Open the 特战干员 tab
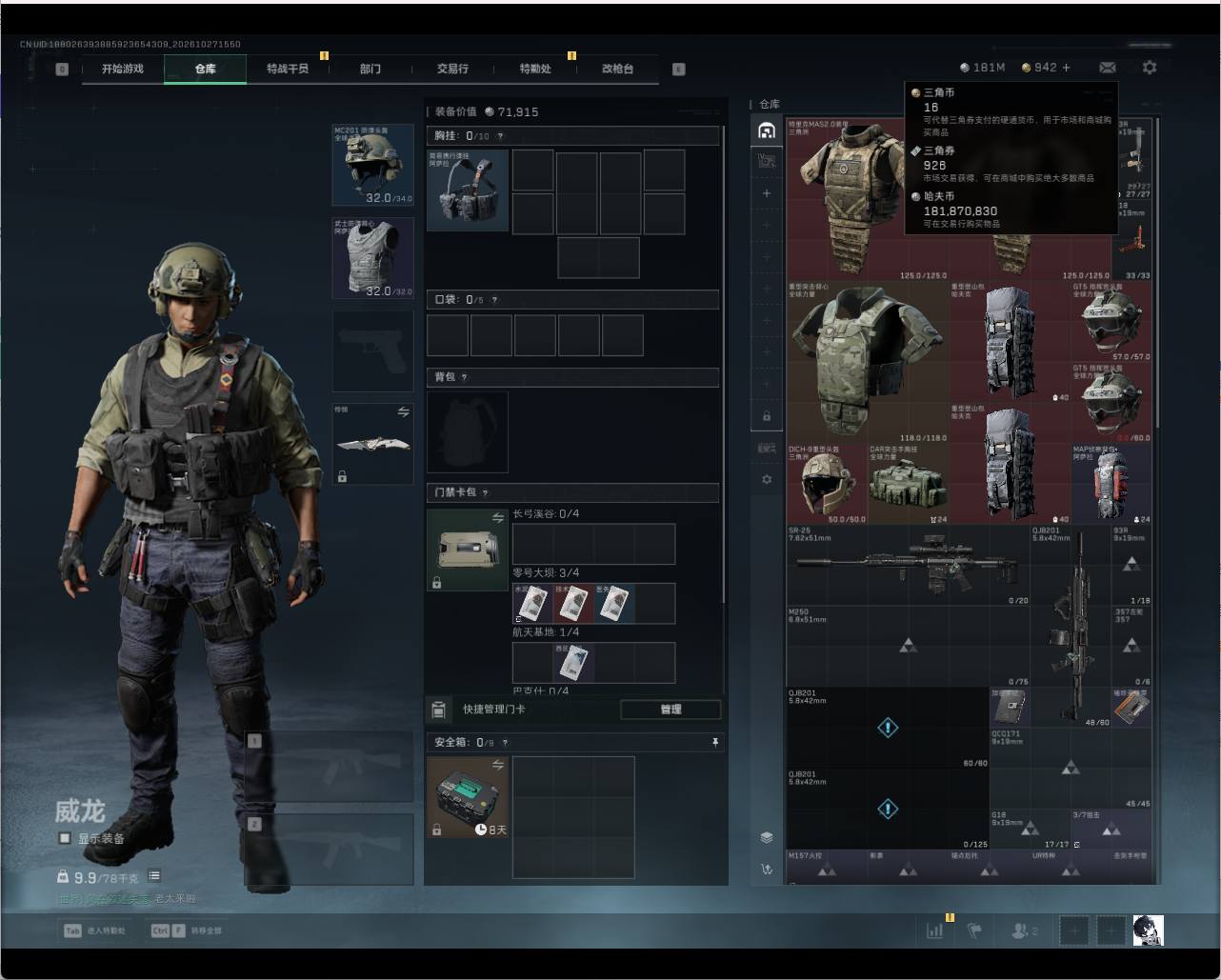This screenshot has height=980, width=1221. (x=288, y=69)
